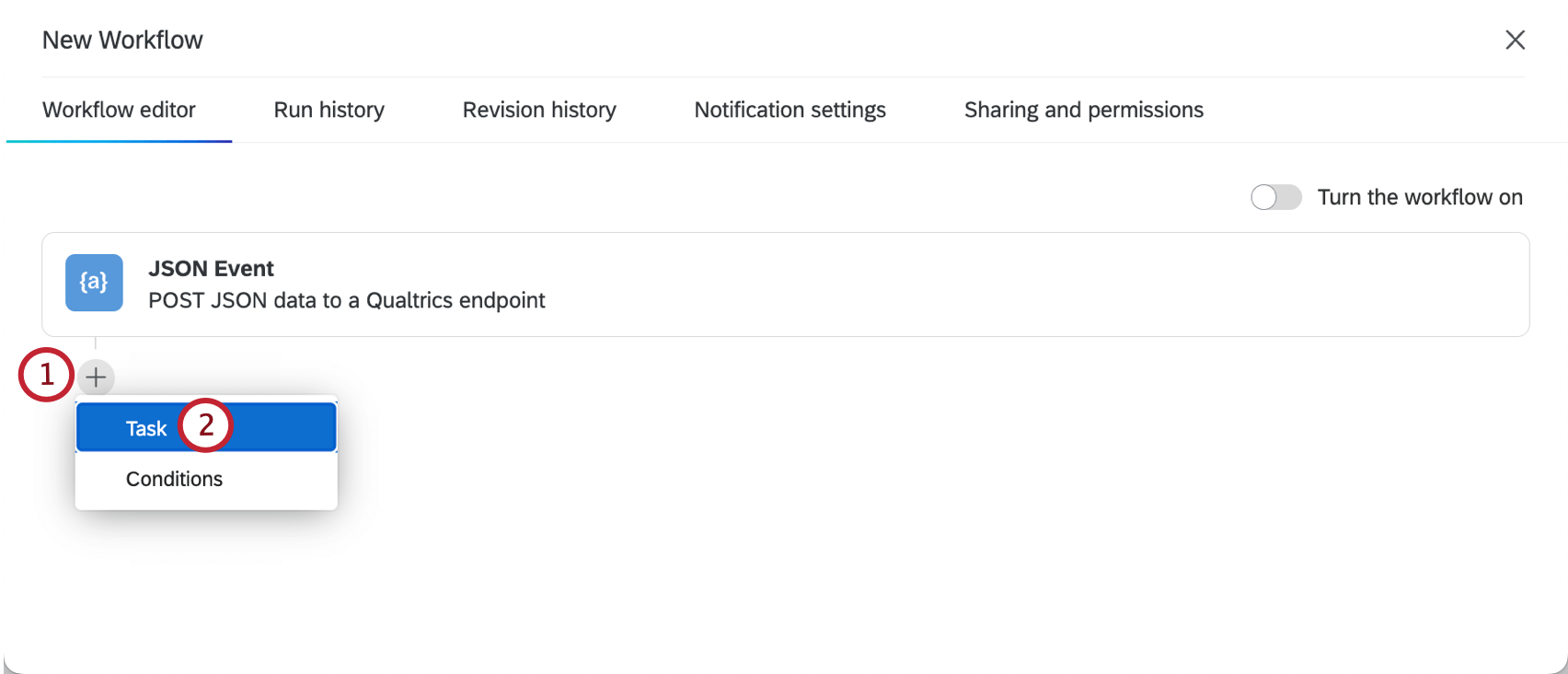Select Task from the add menu
1568x674 pixels.
pos(146,428)
